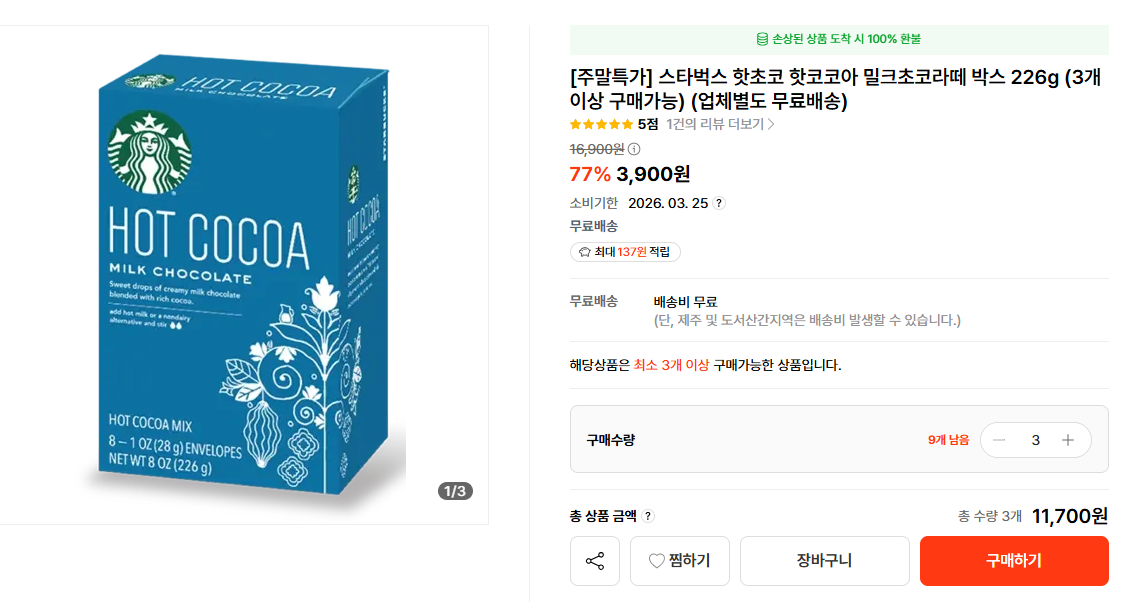
Task: Click the 구매수량 quantity number field
Action: (x=1035, y=440)
